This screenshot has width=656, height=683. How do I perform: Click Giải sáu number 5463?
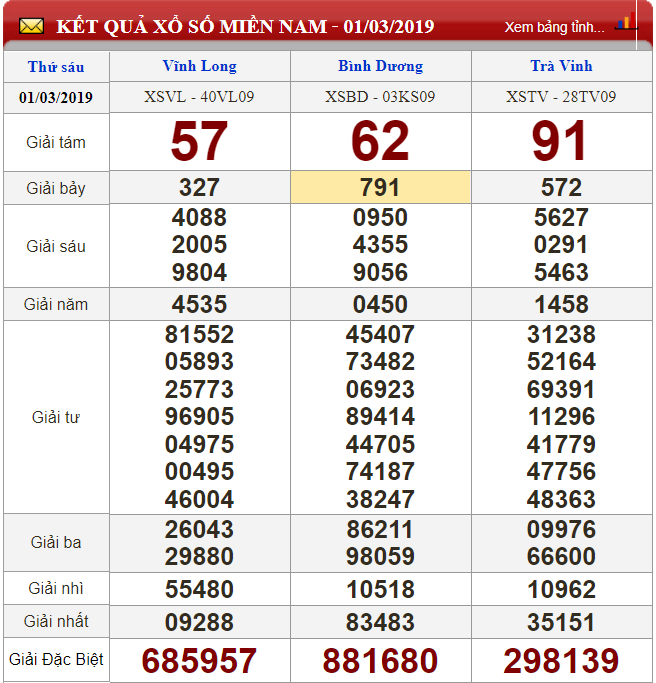click(x=561, y=273)
